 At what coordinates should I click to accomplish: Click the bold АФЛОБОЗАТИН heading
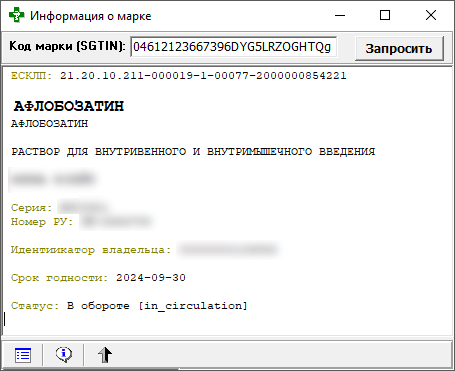69,106
